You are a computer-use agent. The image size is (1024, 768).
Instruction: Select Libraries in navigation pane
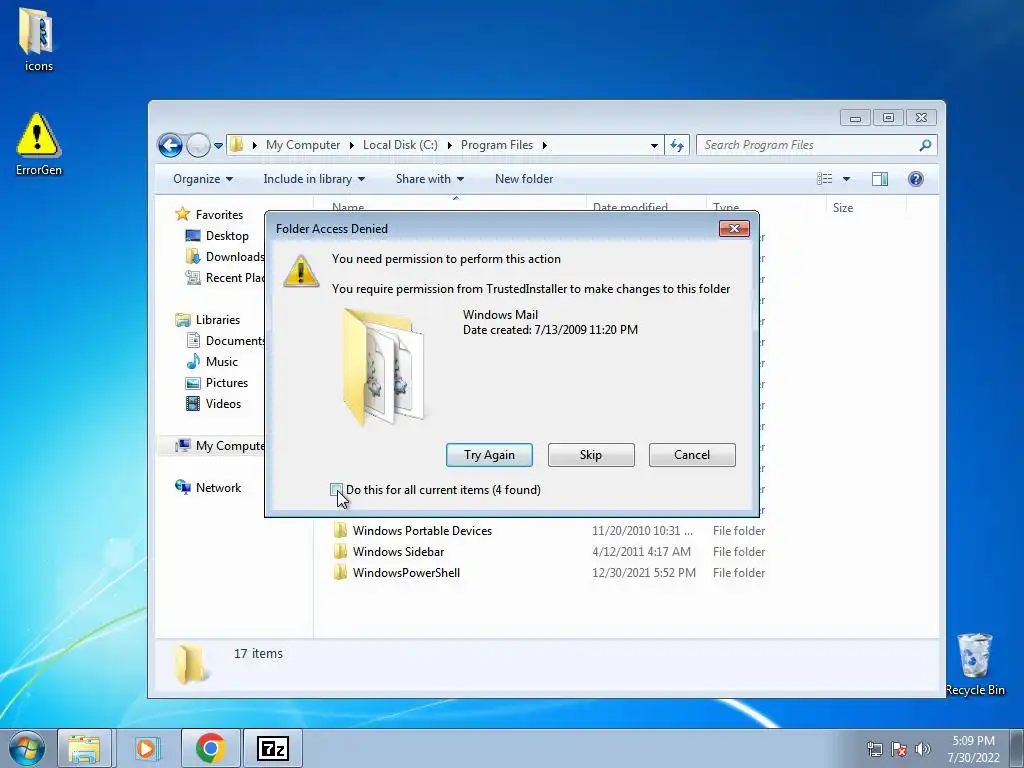tap(208, 320)
